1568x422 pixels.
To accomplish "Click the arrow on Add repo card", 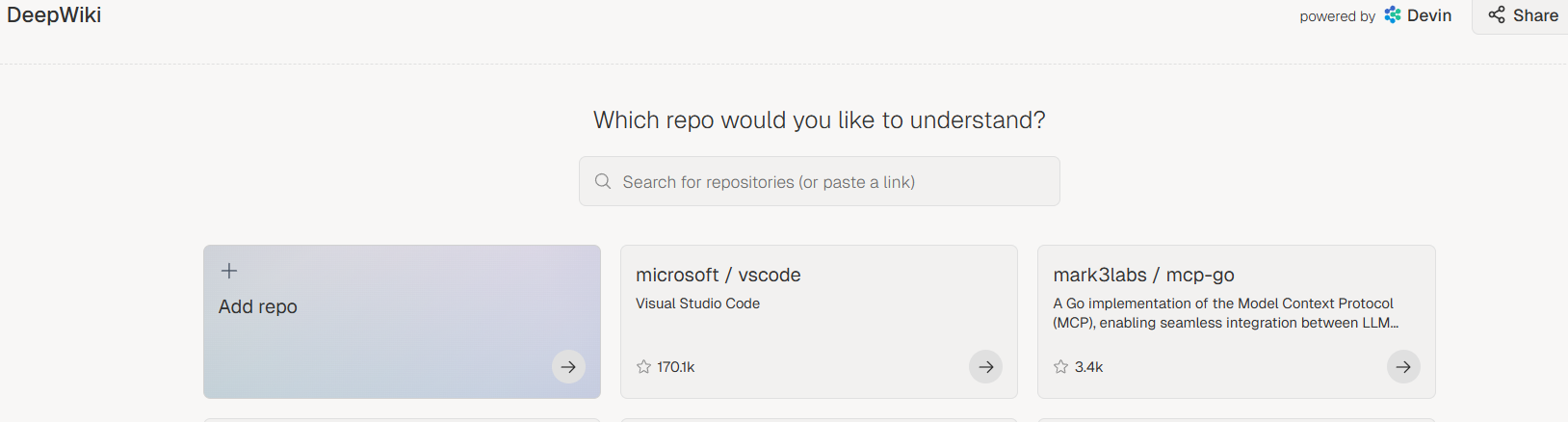I will tap(568, 366).
